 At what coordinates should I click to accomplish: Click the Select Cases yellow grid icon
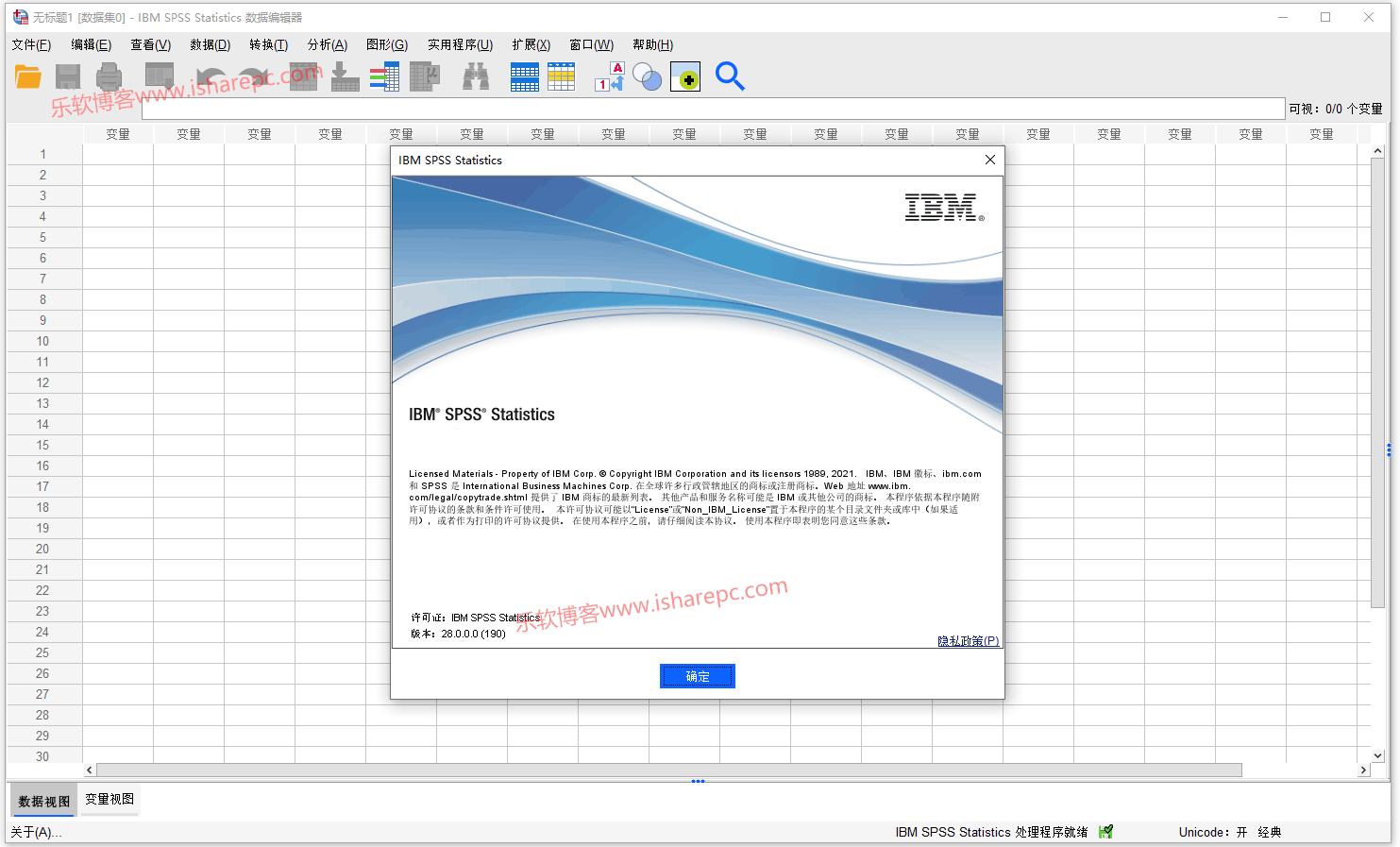click(x=561, y=77)
